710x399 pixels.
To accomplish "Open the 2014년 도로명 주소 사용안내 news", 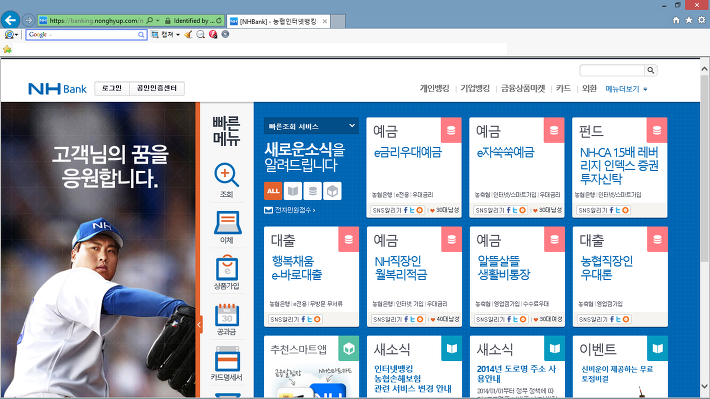I will [x=516, y=374].
